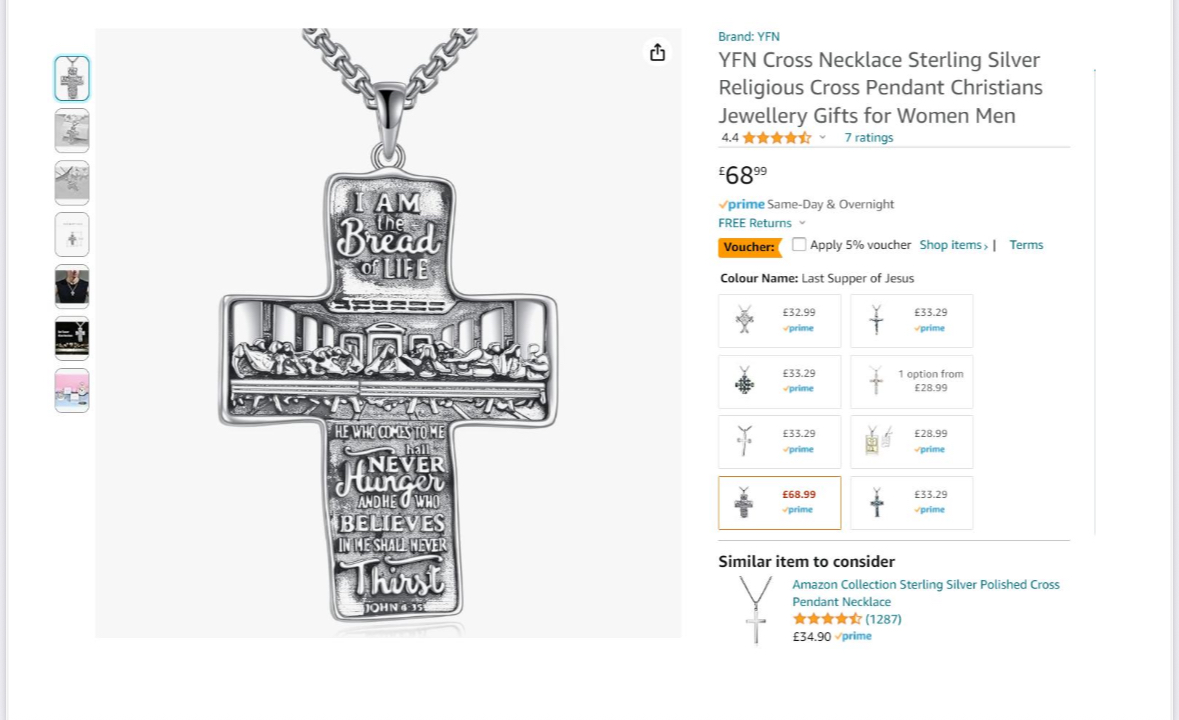1179x720 pixels.
Task: Select the currently highlighted £68.99 option
Action: (779, 502)
